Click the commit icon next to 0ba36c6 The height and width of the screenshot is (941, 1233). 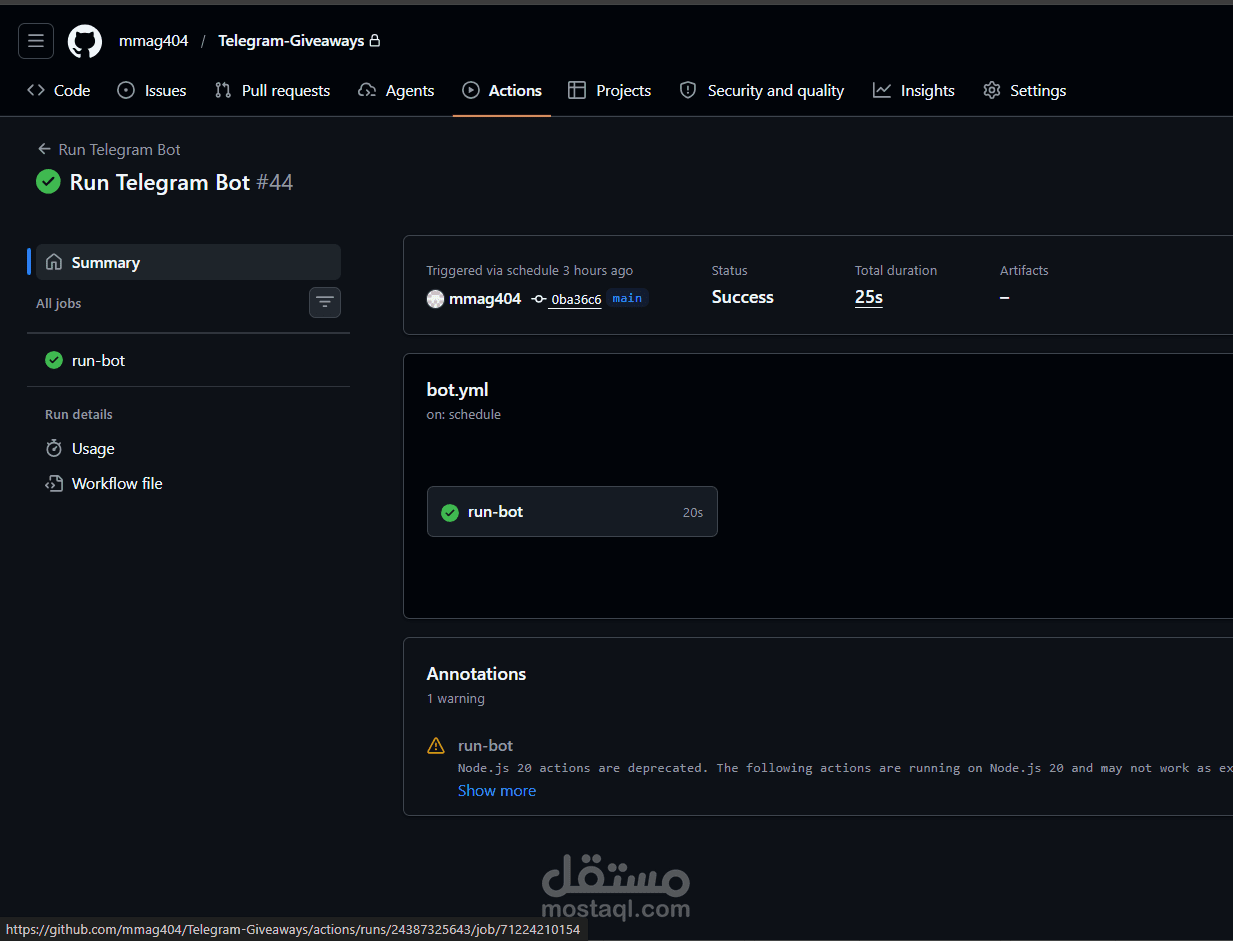pyautogui.click(x=539, y=299)
